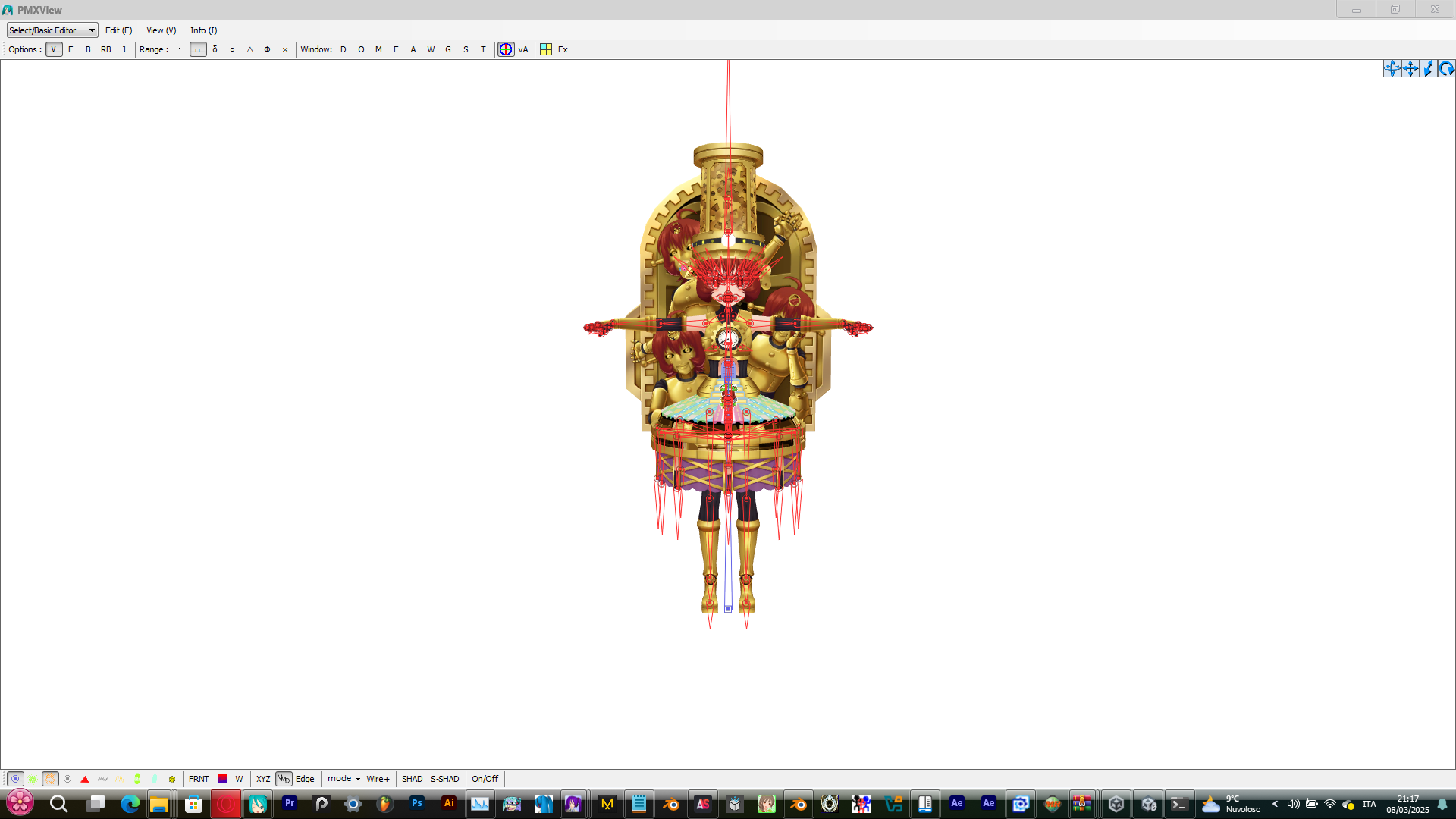This screenshot has width=1456, height=819.
Task: Toggle the orange hatch display icon
Action: click(50, 779)
